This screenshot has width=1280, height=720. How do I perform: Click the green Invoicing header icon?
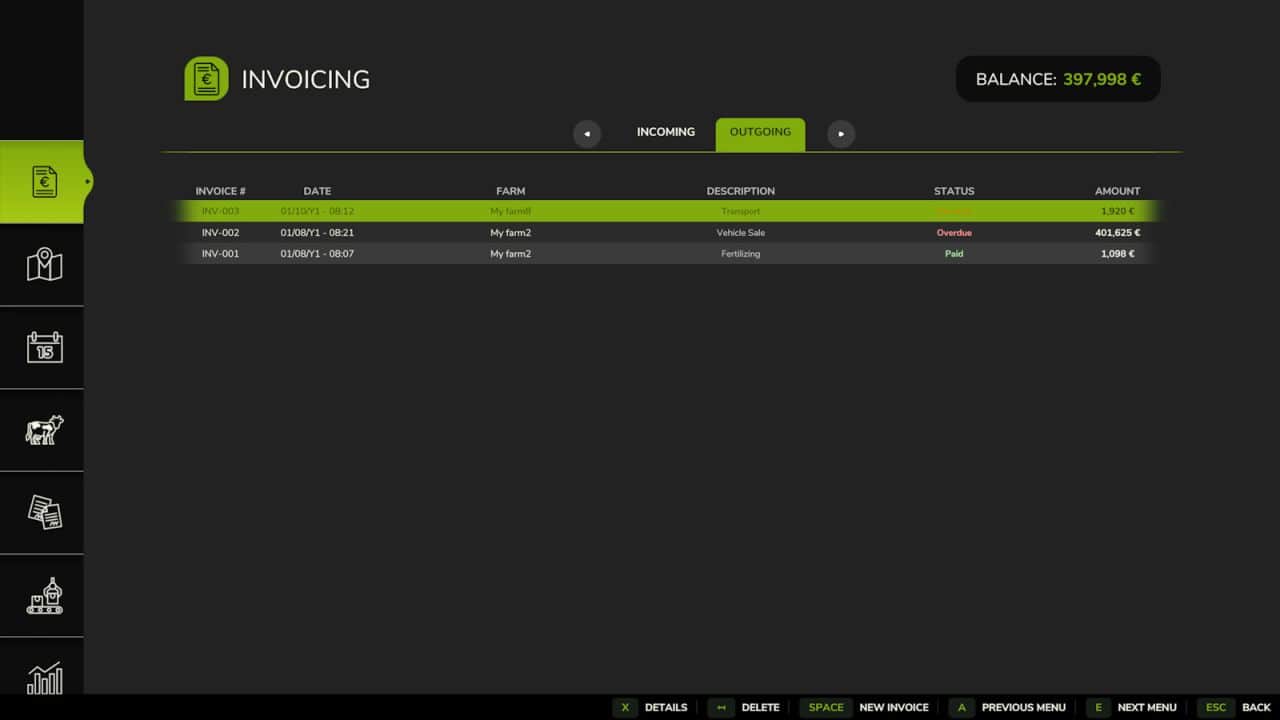pyautogui.click(x=206, y=79)
